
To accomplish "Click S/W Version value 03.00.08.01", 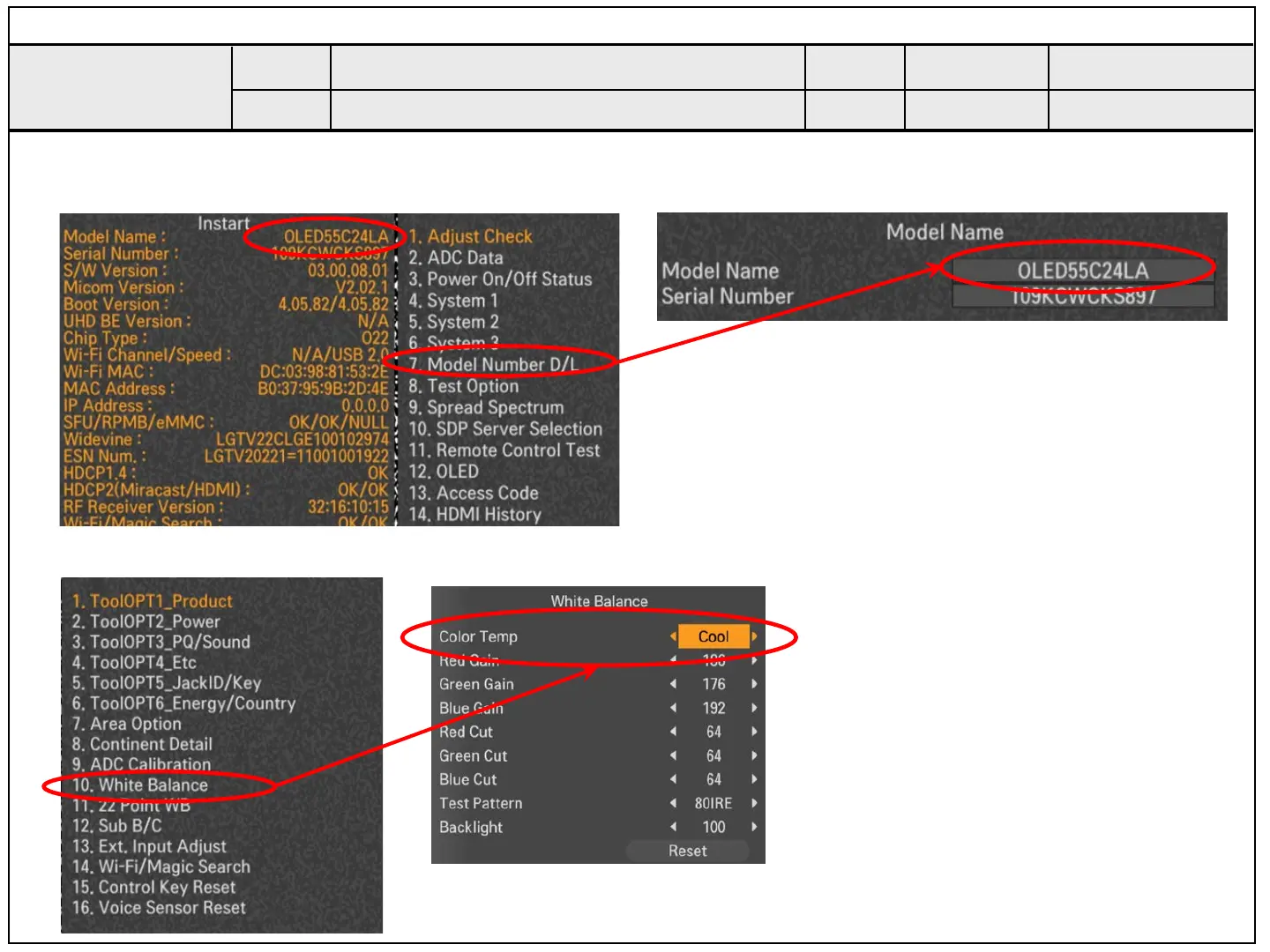I will (x=347, y=271).
